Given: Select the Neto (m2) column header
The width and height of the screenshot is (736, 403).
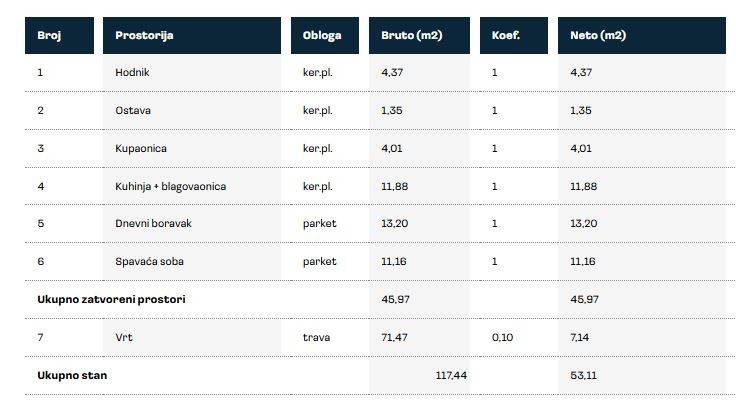Looking at the screenshot, I should coord(598,36).
